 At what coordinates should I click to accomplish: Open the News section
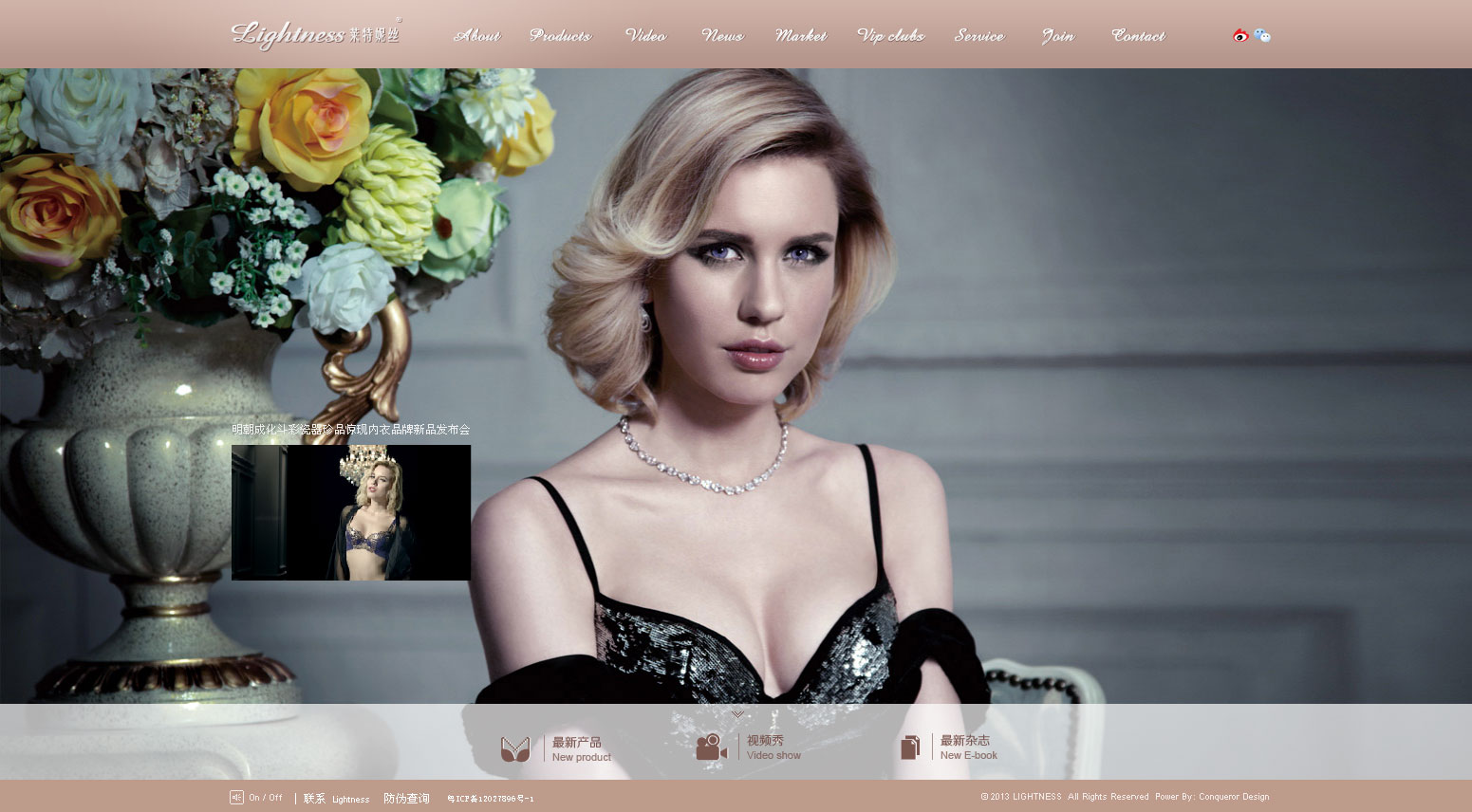point(722,36)
